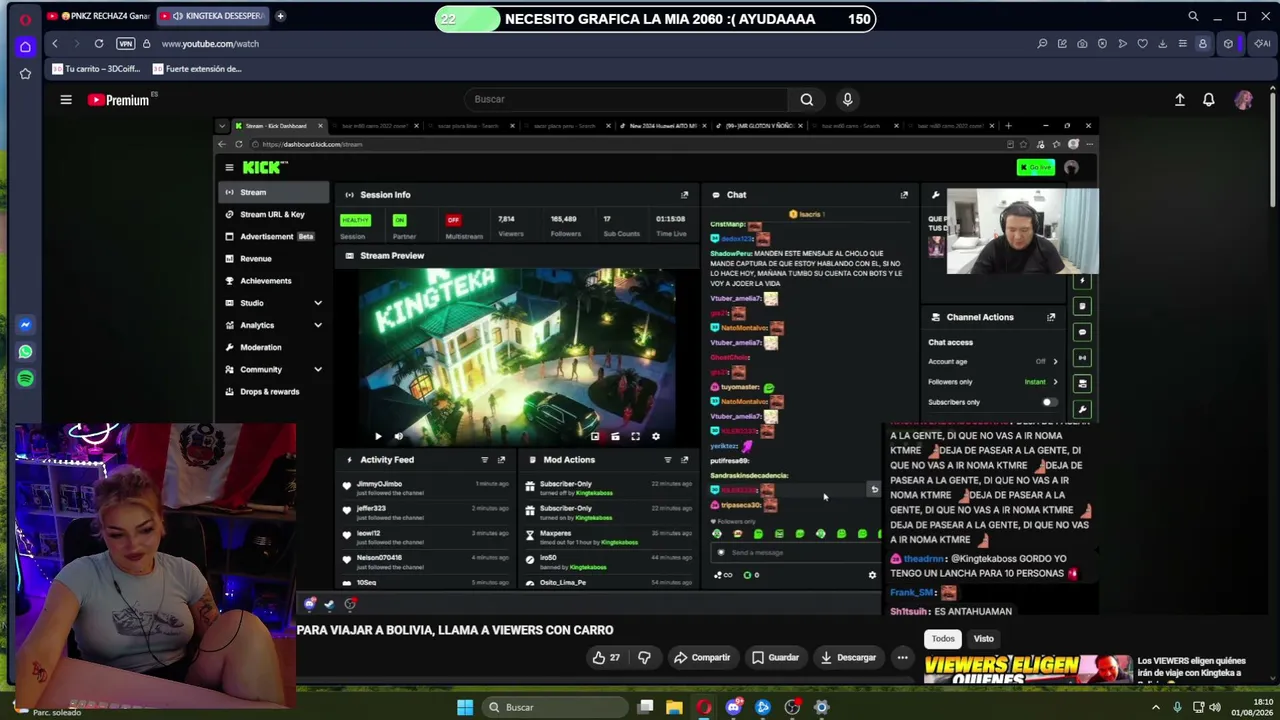Pop out the Channel Actions panel
This screenshot has height=720, width=1280.
[x=1051, y=317]
